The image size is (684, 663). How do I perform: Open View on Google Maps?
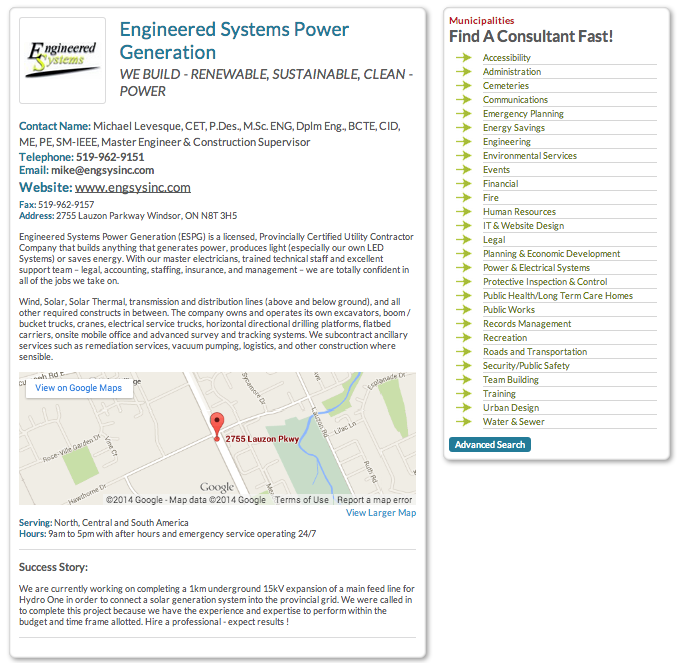pos(79,388)
